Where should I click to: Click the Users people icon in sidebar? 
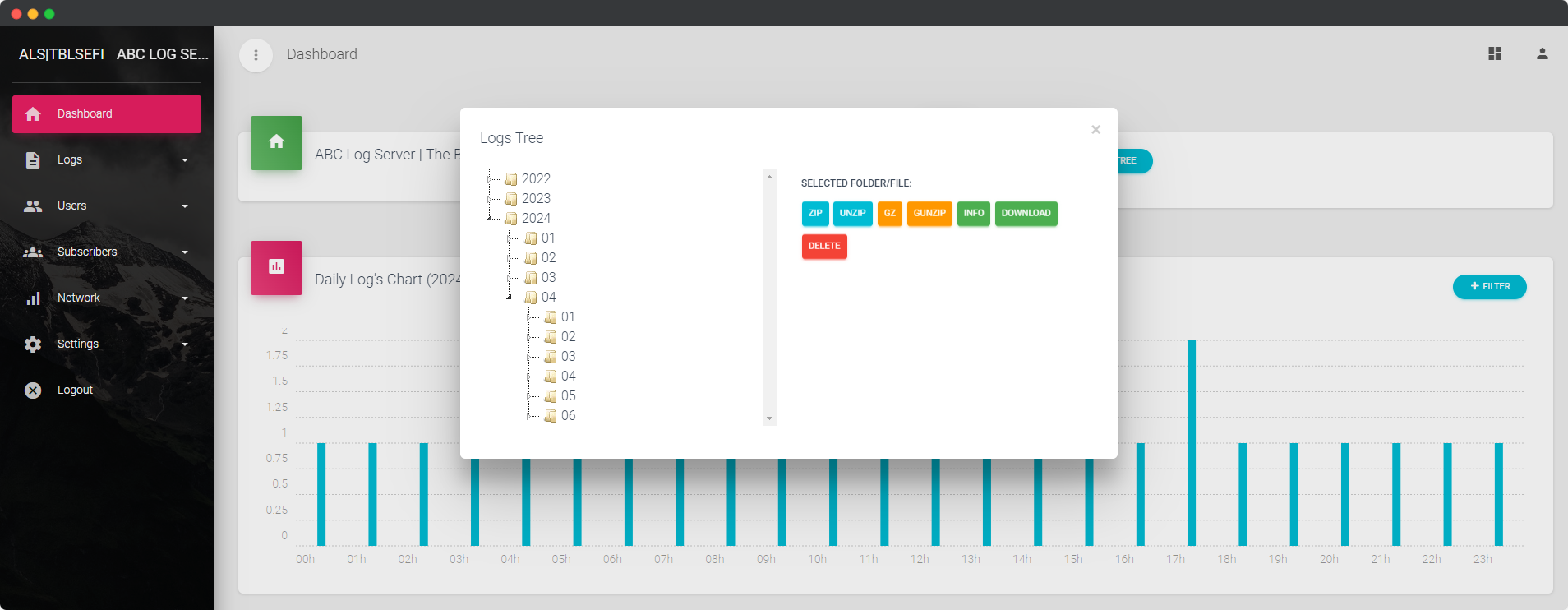pos(33,206)
